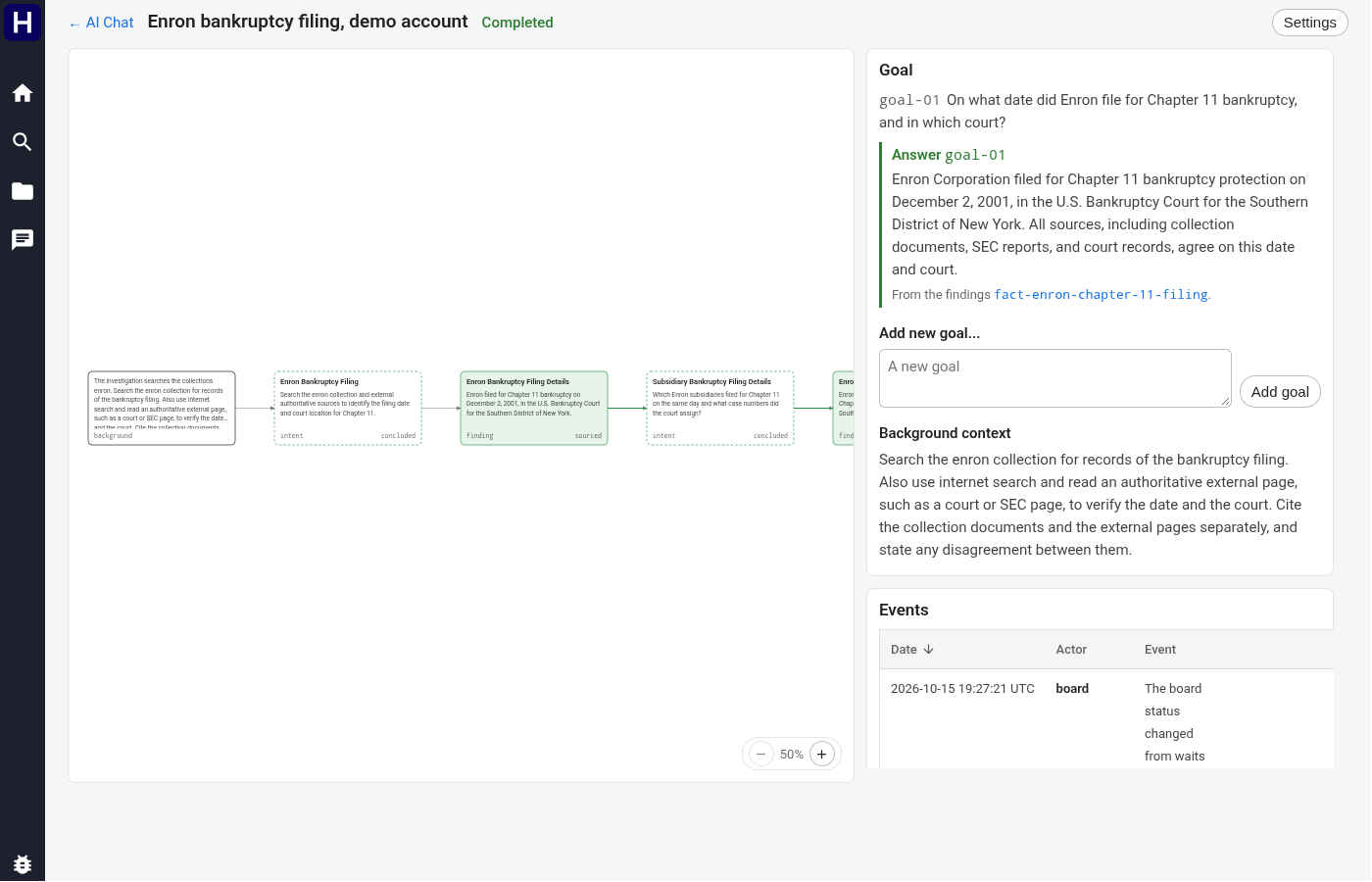Click the H app logo

(x=23, y=22)
